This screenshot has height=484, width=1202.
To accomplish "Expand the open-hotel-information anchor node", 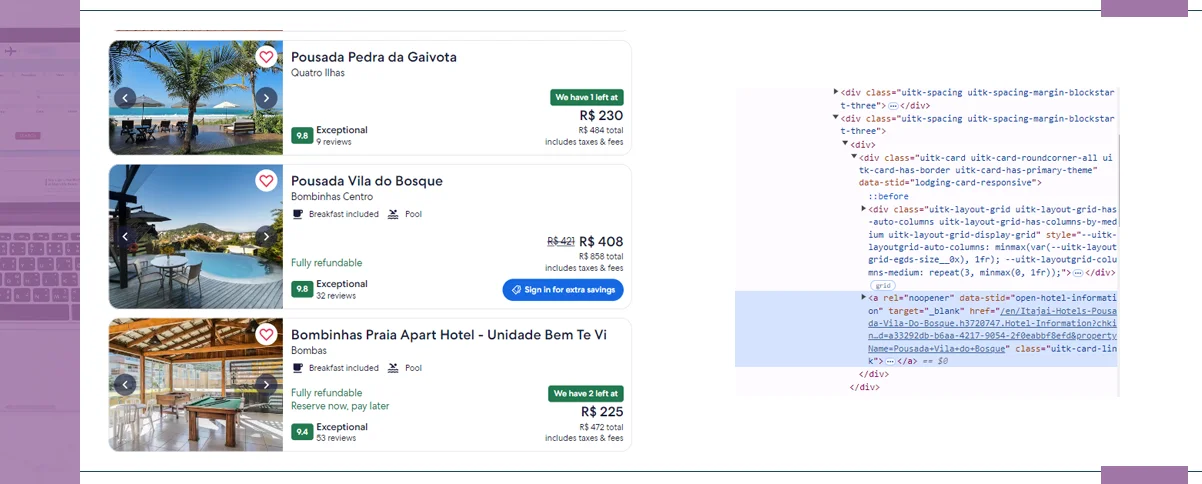I will (x=864, y=297).
